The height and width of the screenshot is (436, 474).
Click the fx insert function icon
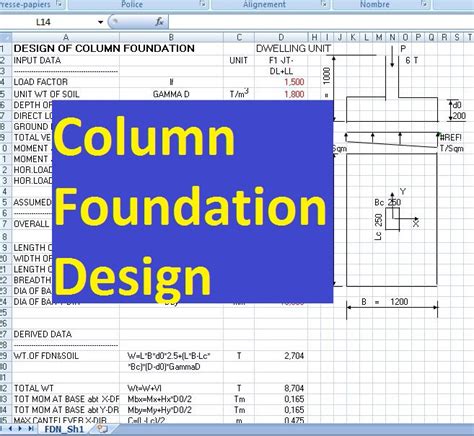159,22
